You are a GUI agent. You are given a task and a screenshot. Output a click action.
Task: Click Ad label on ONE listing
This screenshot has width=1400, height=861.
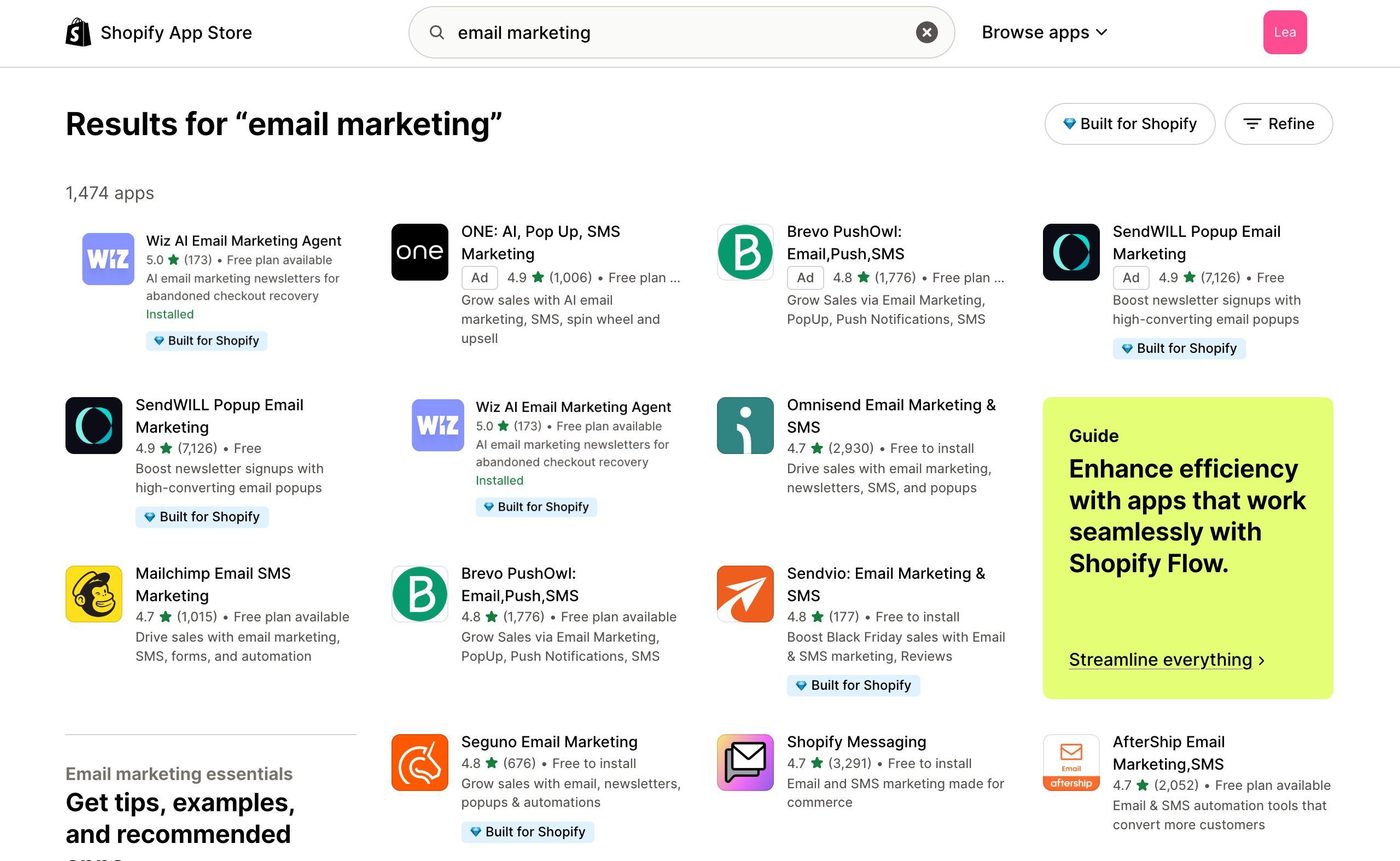480,278
